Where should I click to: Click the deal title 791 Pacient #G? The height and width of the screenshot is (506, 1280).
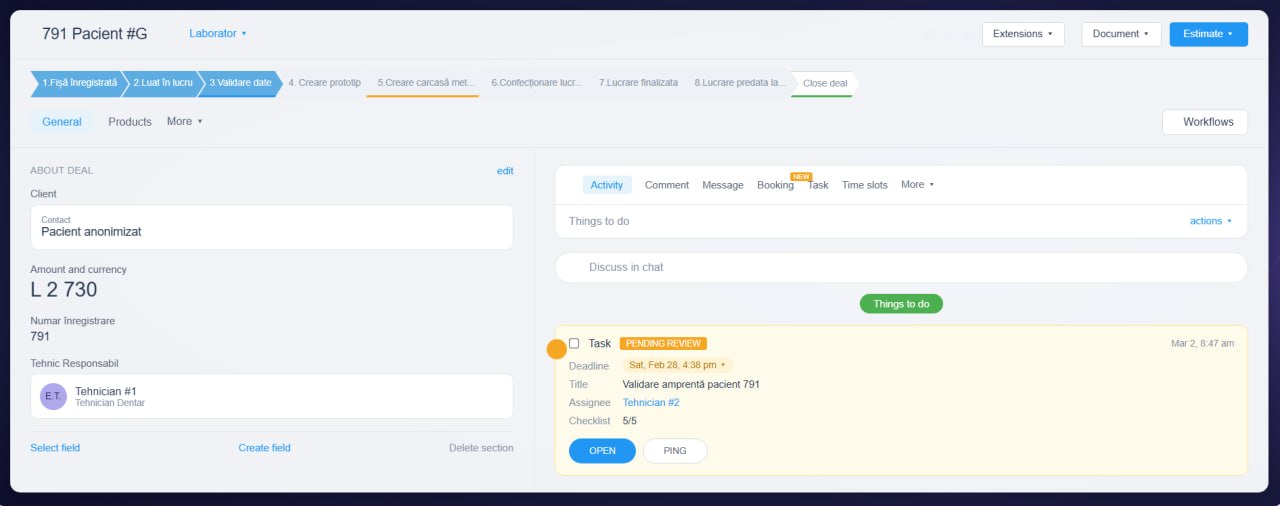95,33
